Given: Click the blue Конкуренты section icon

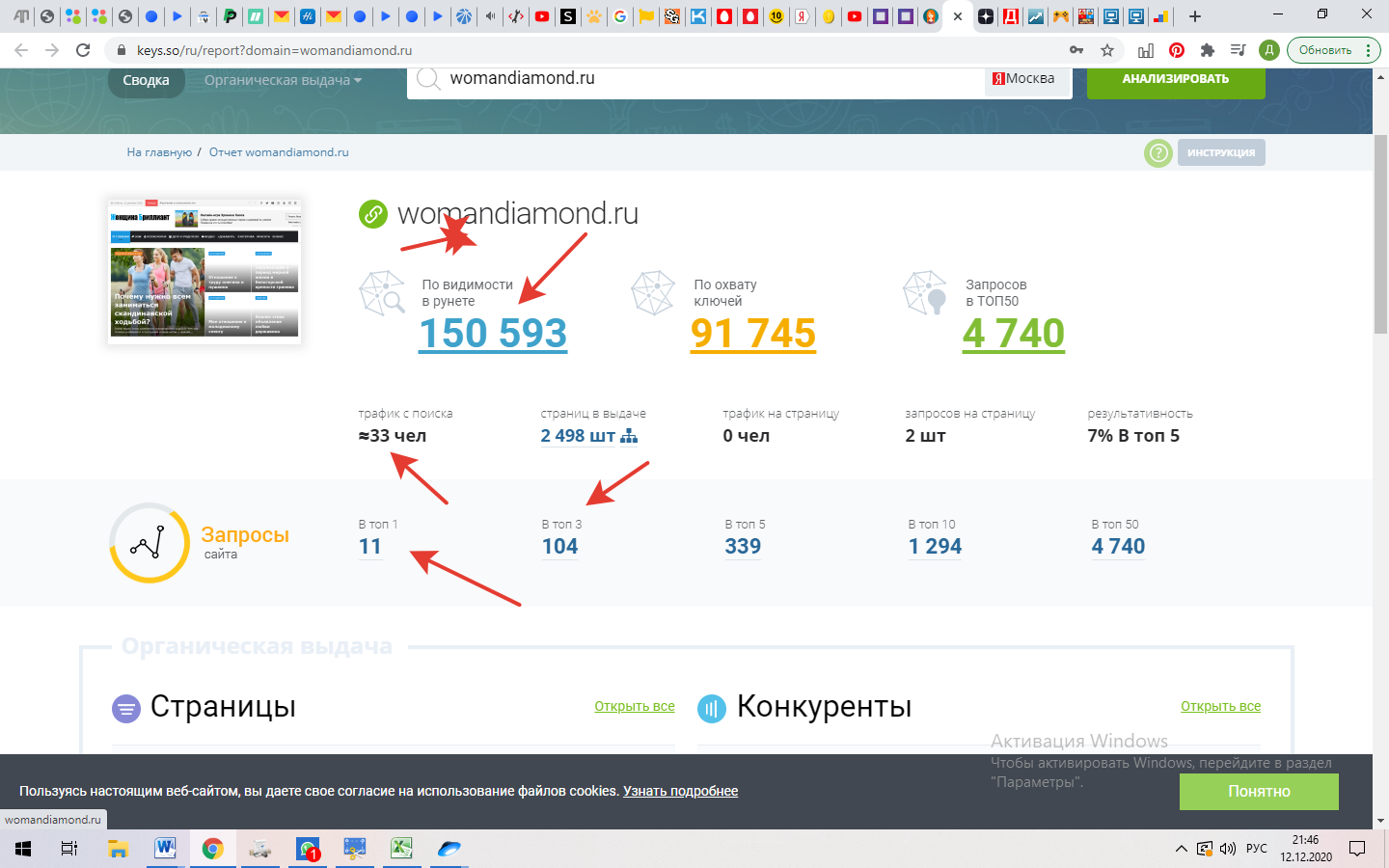Looking at the screenshot, I should pos(712,709).
